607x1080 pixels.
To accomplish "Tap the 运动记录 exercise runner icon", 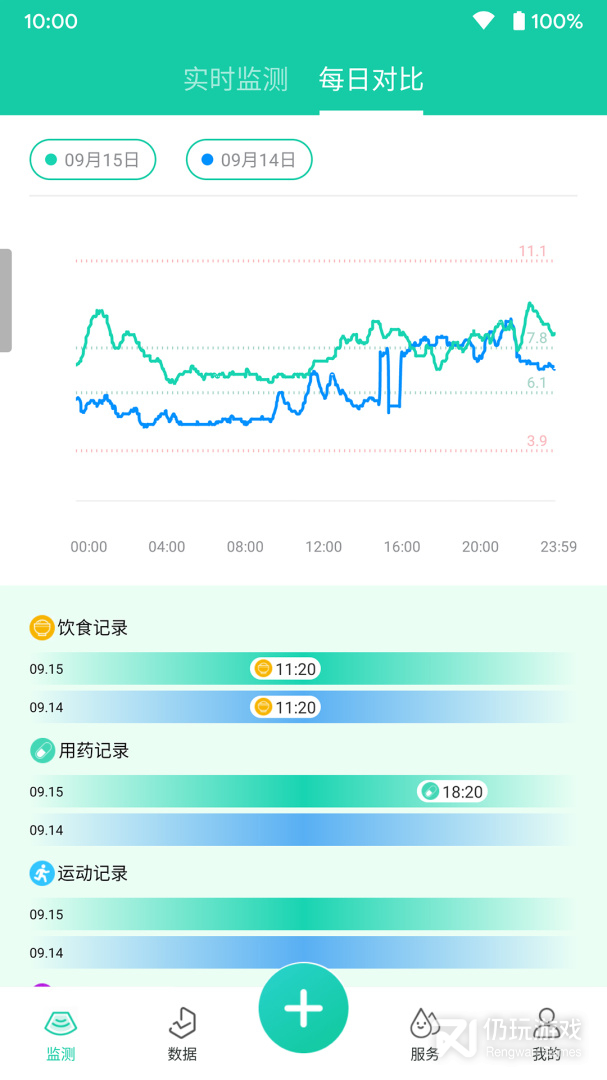I will (41, 873).
